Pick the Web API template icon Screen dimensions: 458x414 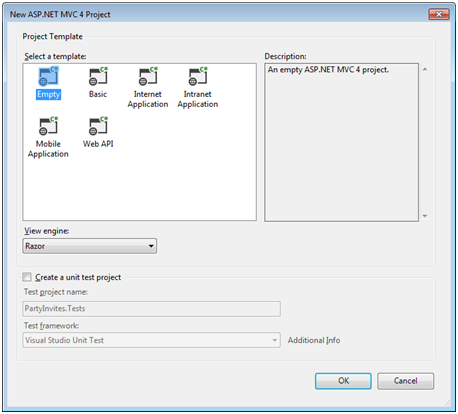point(98,126)
